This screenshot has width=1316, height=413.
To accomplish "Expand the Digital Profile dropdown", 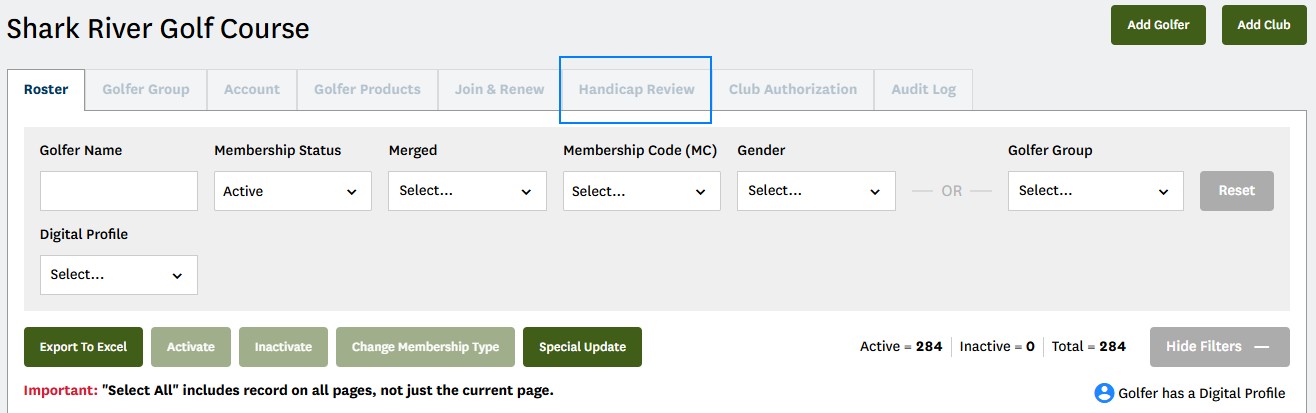I will click(x=119, y=275).
